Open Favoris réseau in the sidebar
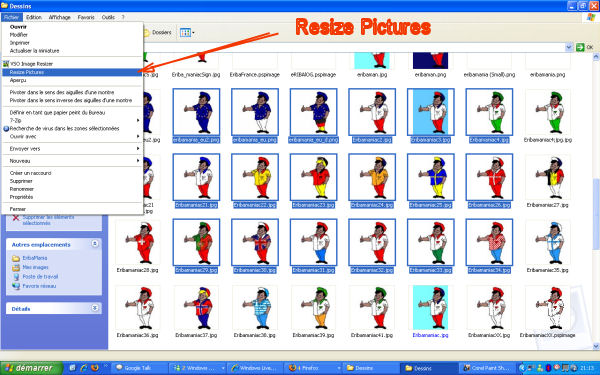 [x=39, y=286]
